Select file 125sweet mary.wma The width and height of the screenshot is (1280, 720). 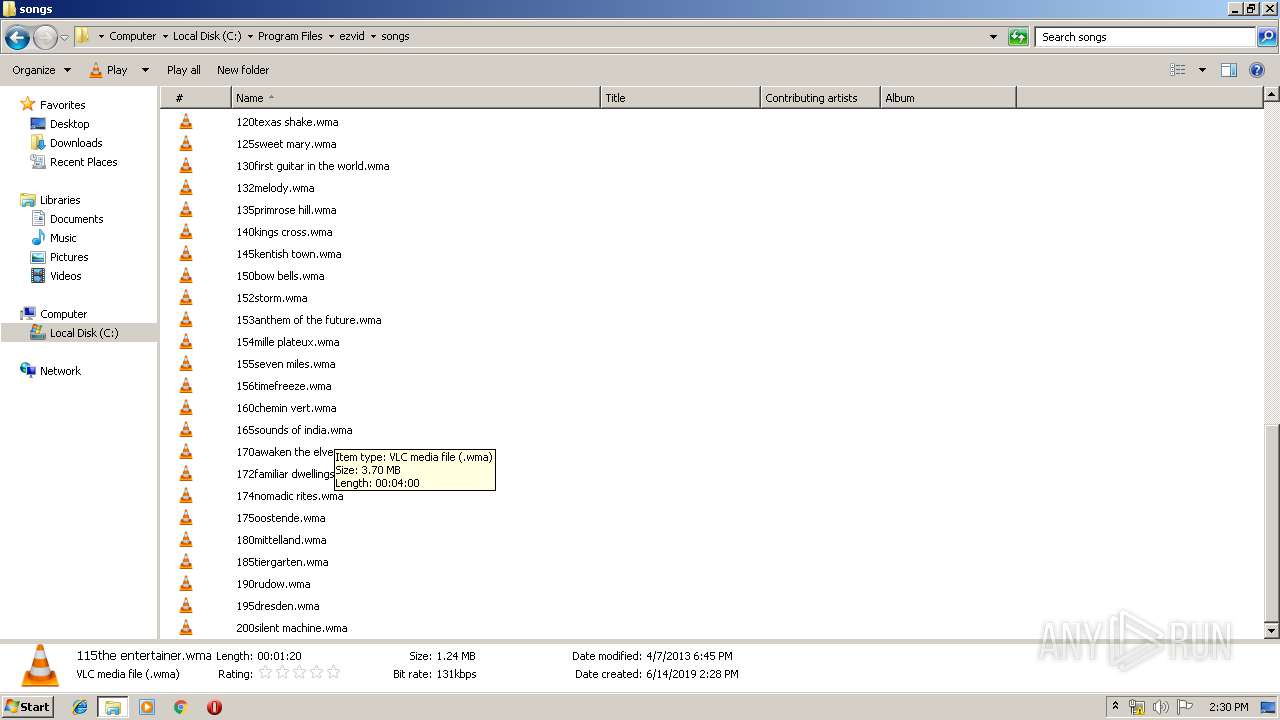pyautogui.click(x=286, y=144)
